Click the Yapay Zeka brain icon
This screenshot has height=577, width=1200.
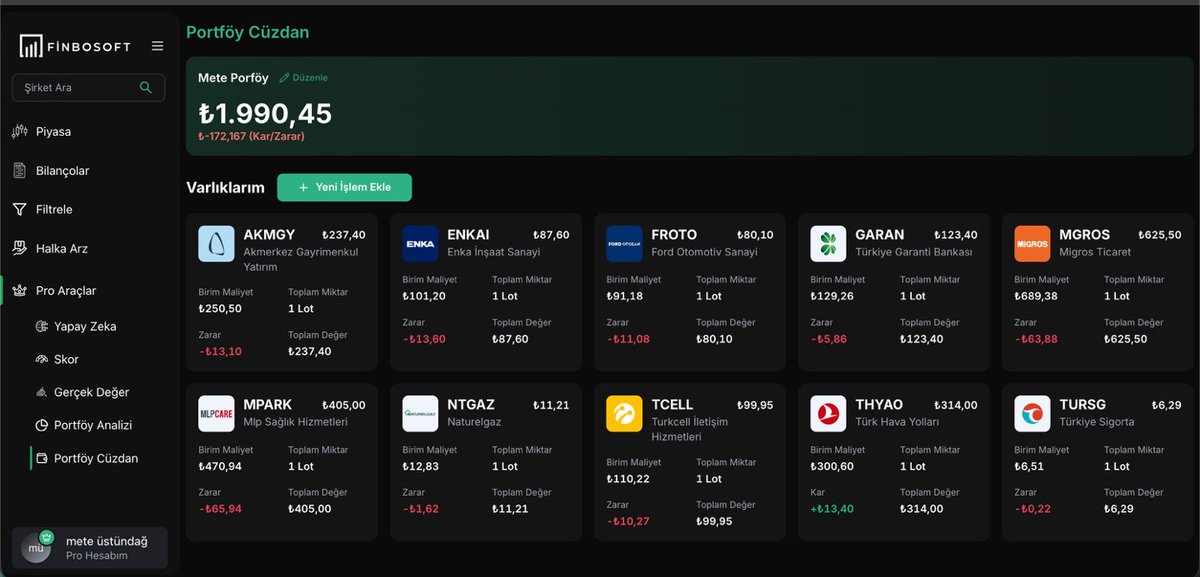click(x=41, y=327)
